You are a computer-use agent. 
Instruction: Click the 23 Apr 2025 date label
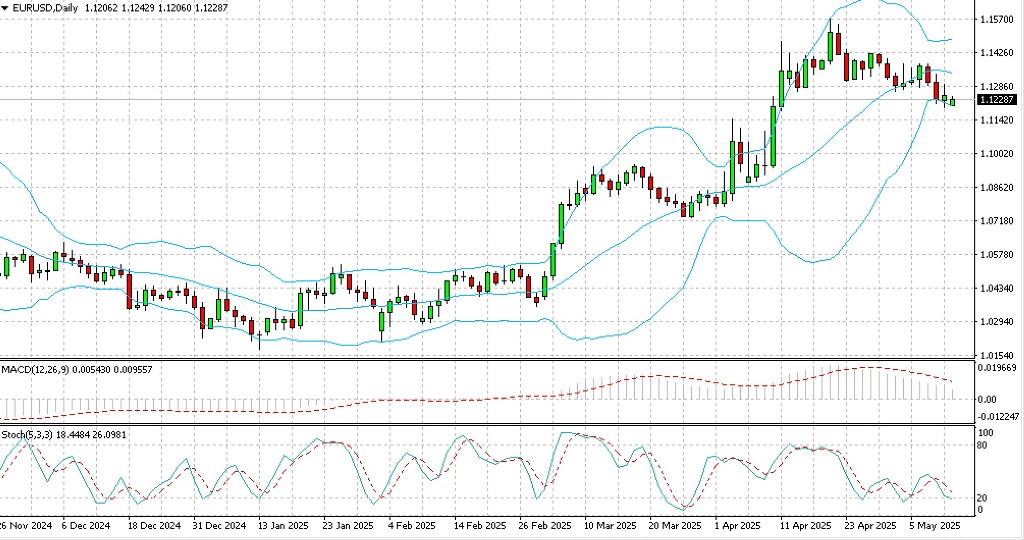click(x=871, y=526)
